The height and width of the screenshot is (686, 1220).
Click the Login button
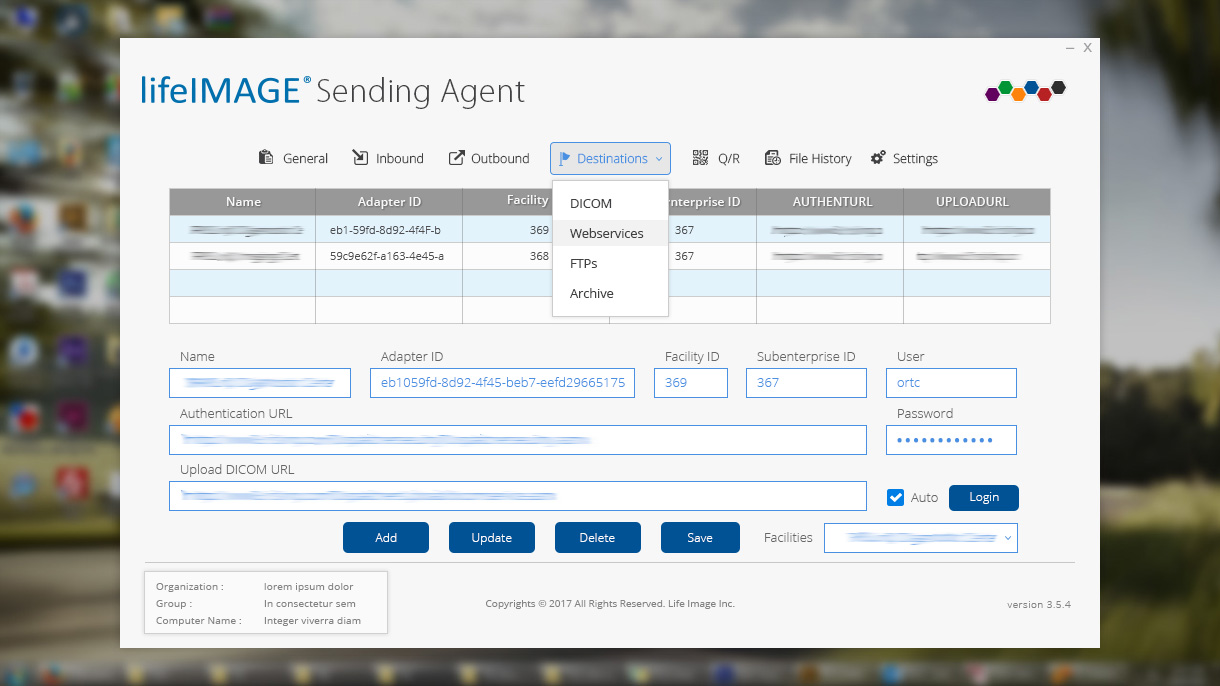[x=984, y=497]
